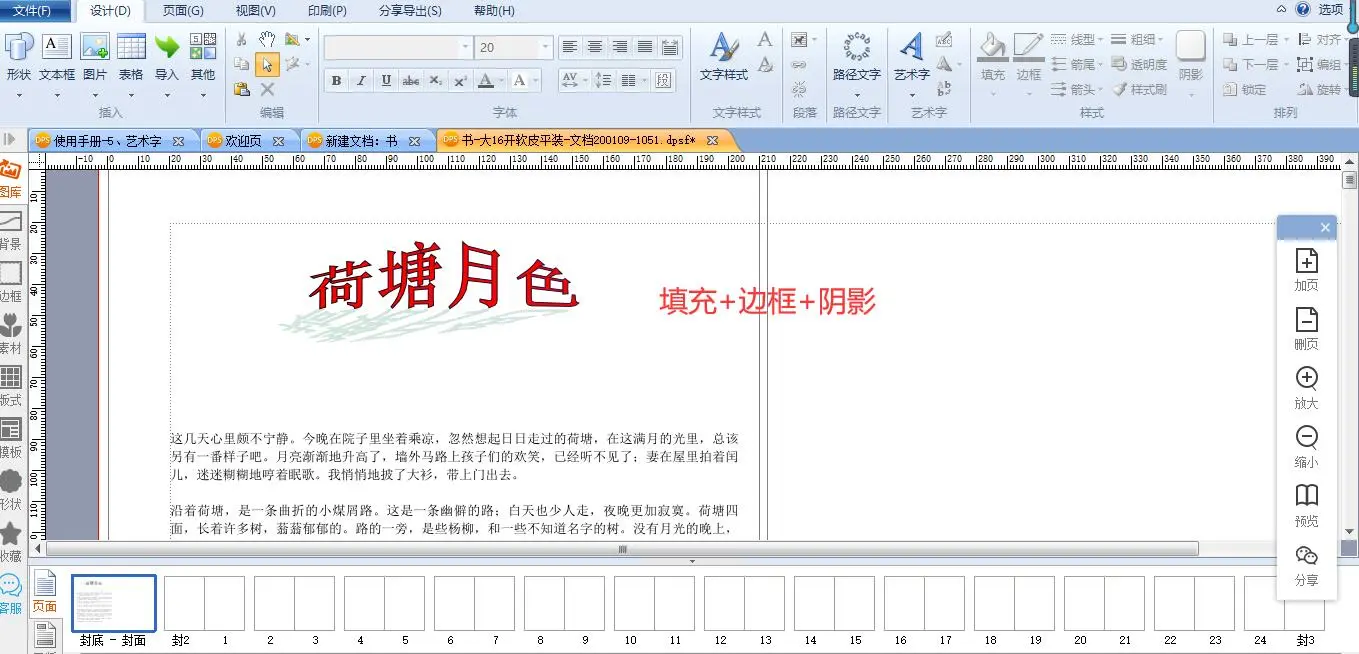1359x654 pixels.
Task: Open 文字样式 text style
Action: (x=724, y=57)
